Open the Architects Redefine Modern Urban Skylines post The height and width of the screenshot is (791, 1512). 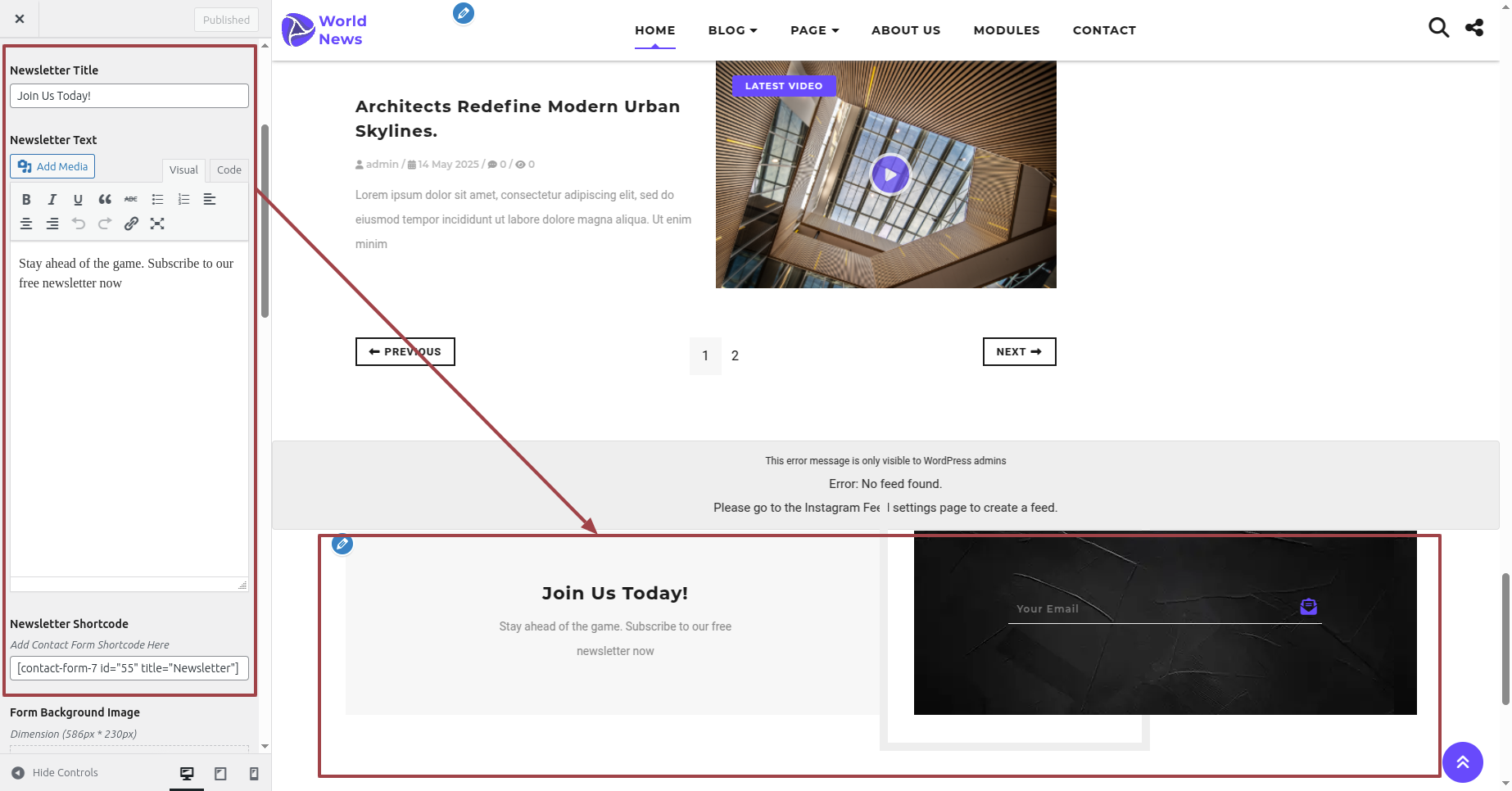(x=518, y=119)
